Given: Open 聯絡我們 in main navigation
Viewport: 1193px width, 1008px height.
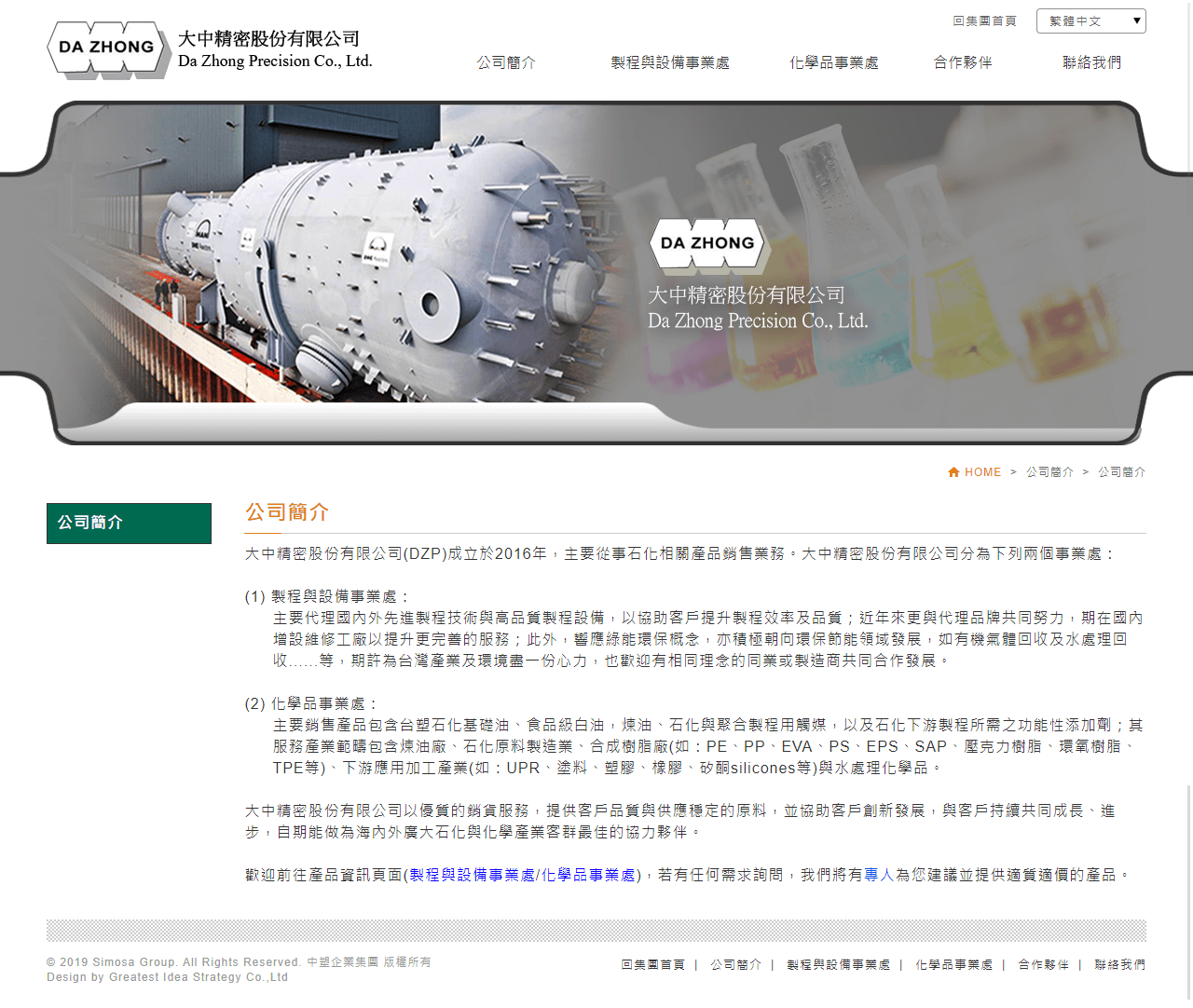Looking at the screenshot, I should tap(1091, 62).
